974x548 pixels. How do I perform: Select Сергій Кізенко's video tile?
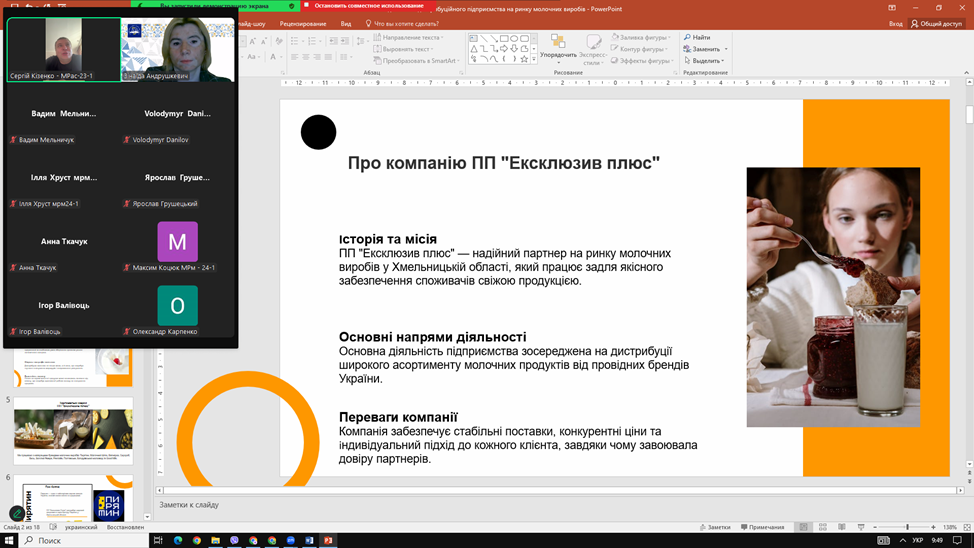point(63,49)
